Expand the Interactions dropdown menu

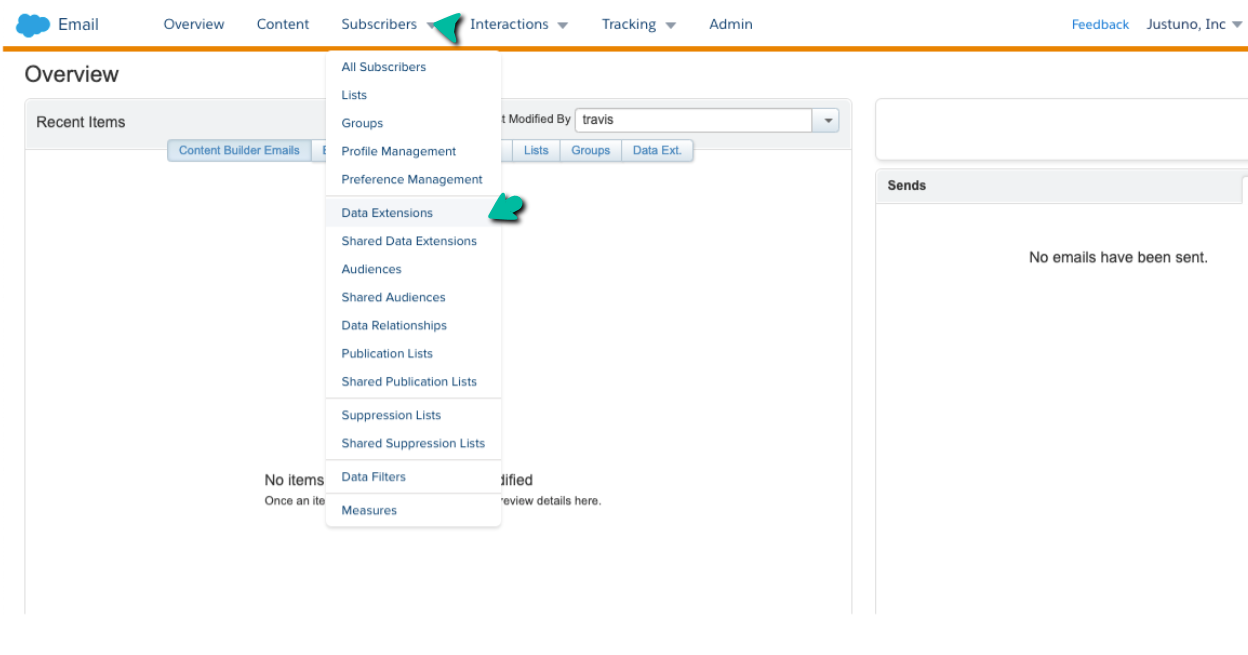(519, 24)
